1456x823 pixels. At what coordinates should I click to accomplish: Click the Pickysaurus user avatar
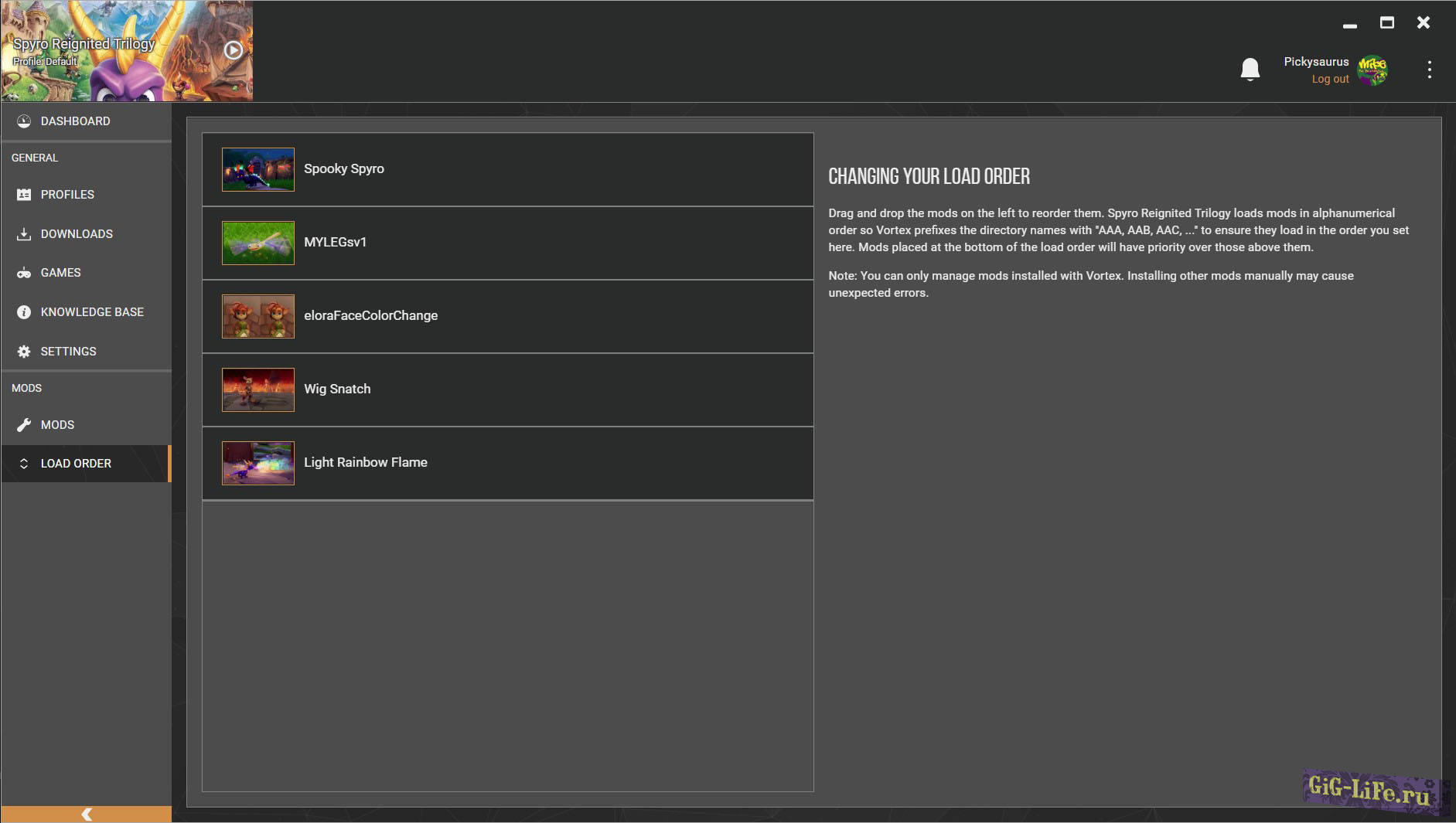pyautogui.click(x=1372, y=70)
